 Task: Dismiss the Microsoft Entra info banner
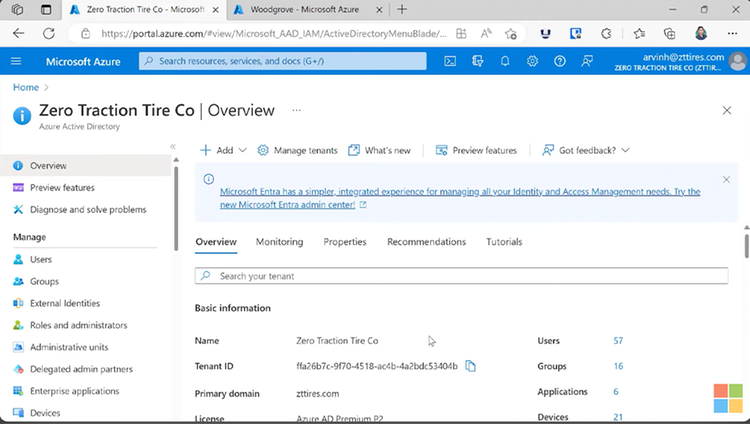tap(726, 180)
